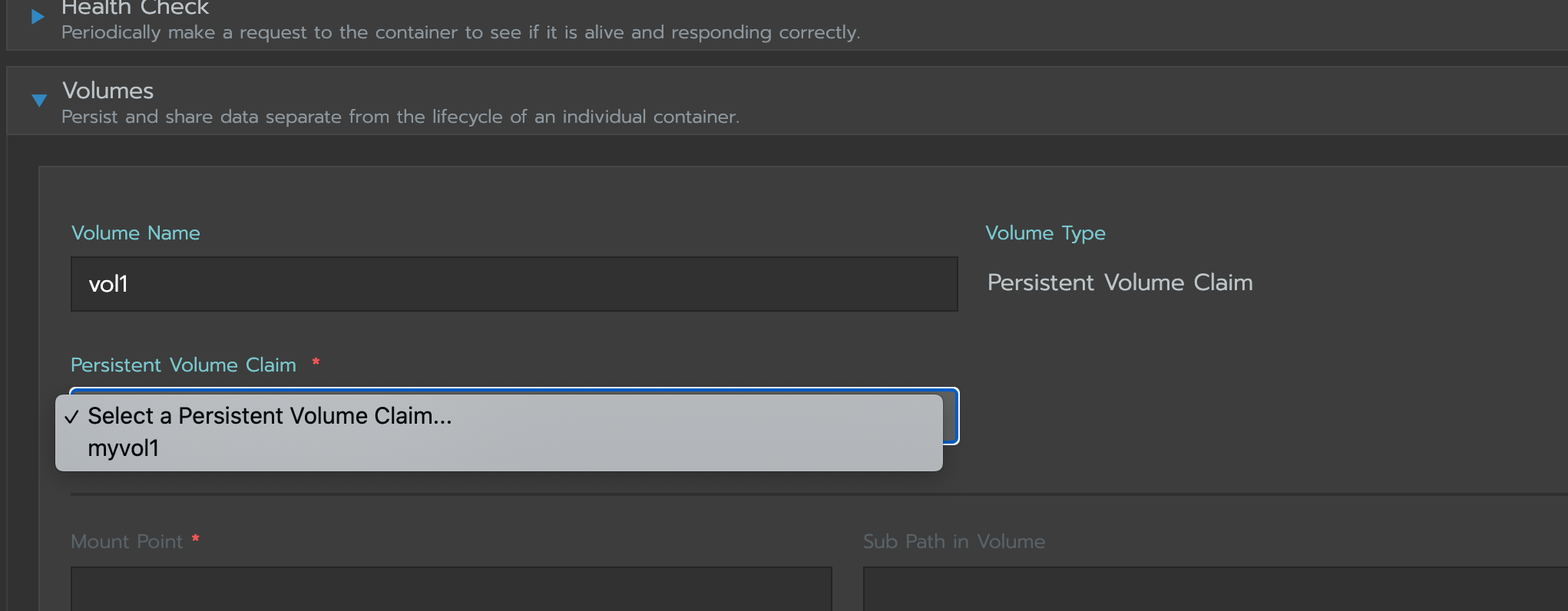Click the checkmark beside the selected dropdown option
Image resolution: width=1568 pixels, height=611 pixels.
(x=72, y=417)
